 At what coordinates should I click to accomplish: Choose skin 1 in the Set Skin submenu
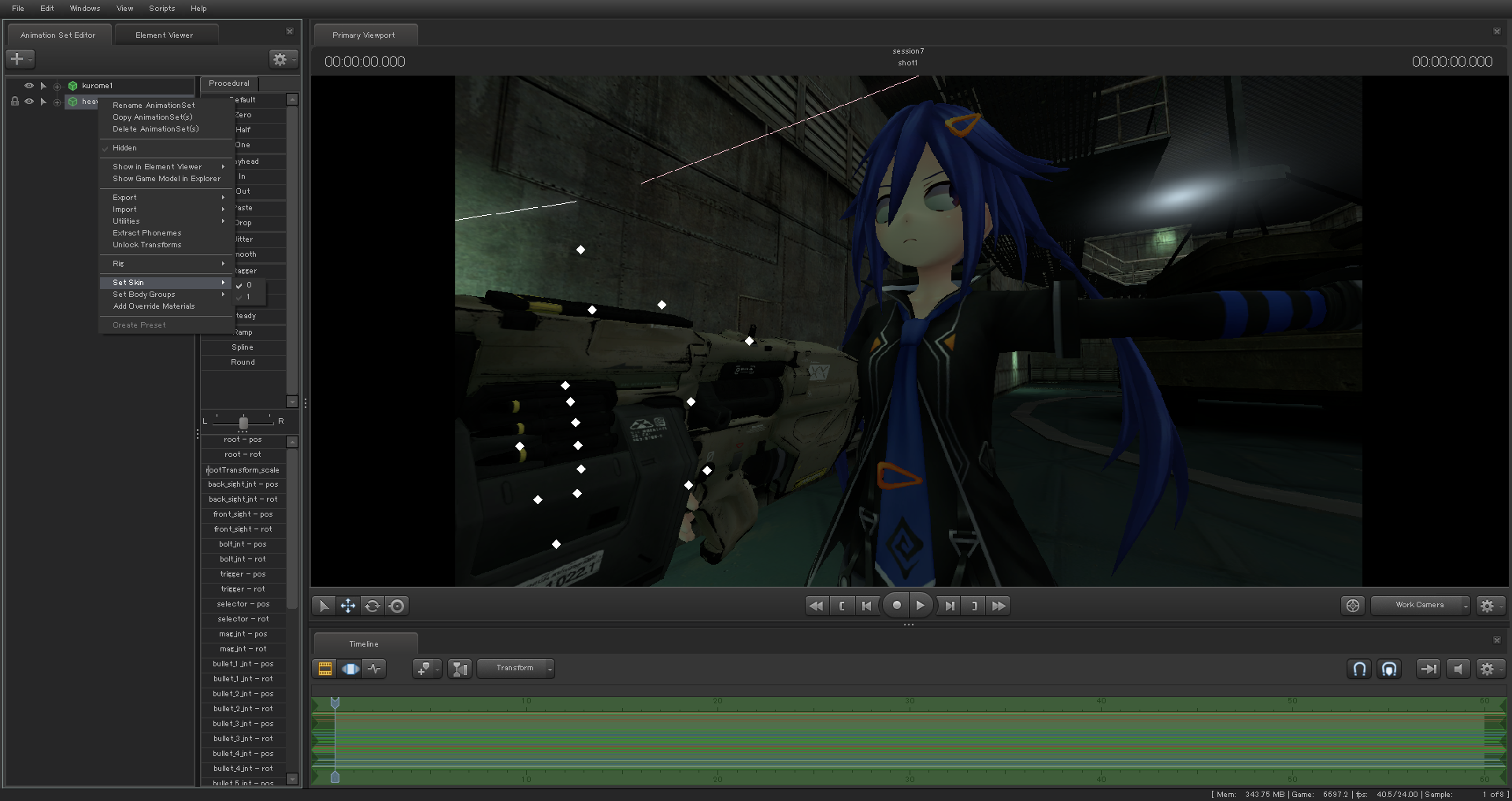point(250,297)
